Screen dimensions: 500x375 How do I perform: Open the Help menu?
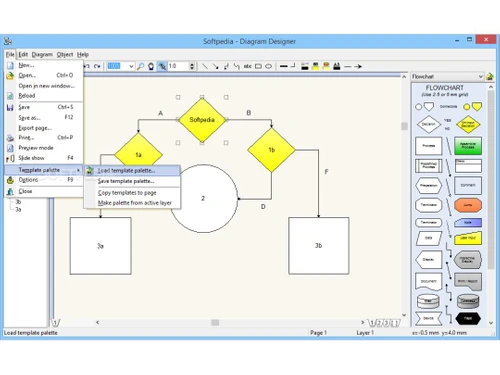[x=83, y=54]
